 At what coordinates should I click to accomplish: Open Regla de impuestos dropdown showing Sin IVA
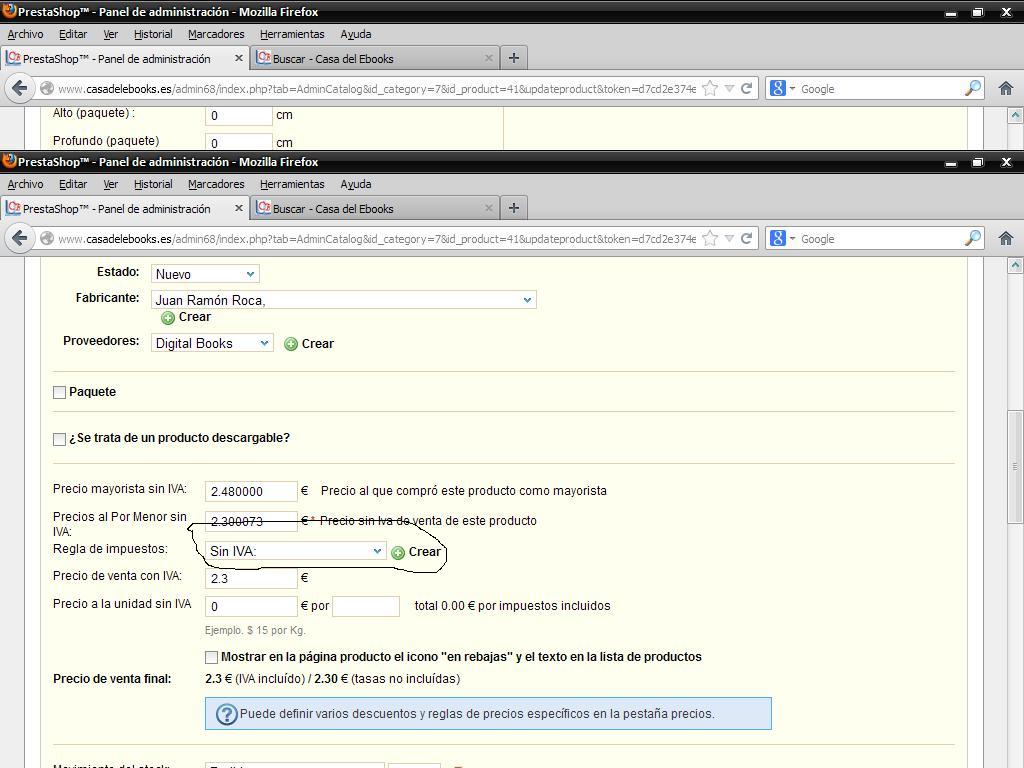pyautogui.click(x=295, y=551)
